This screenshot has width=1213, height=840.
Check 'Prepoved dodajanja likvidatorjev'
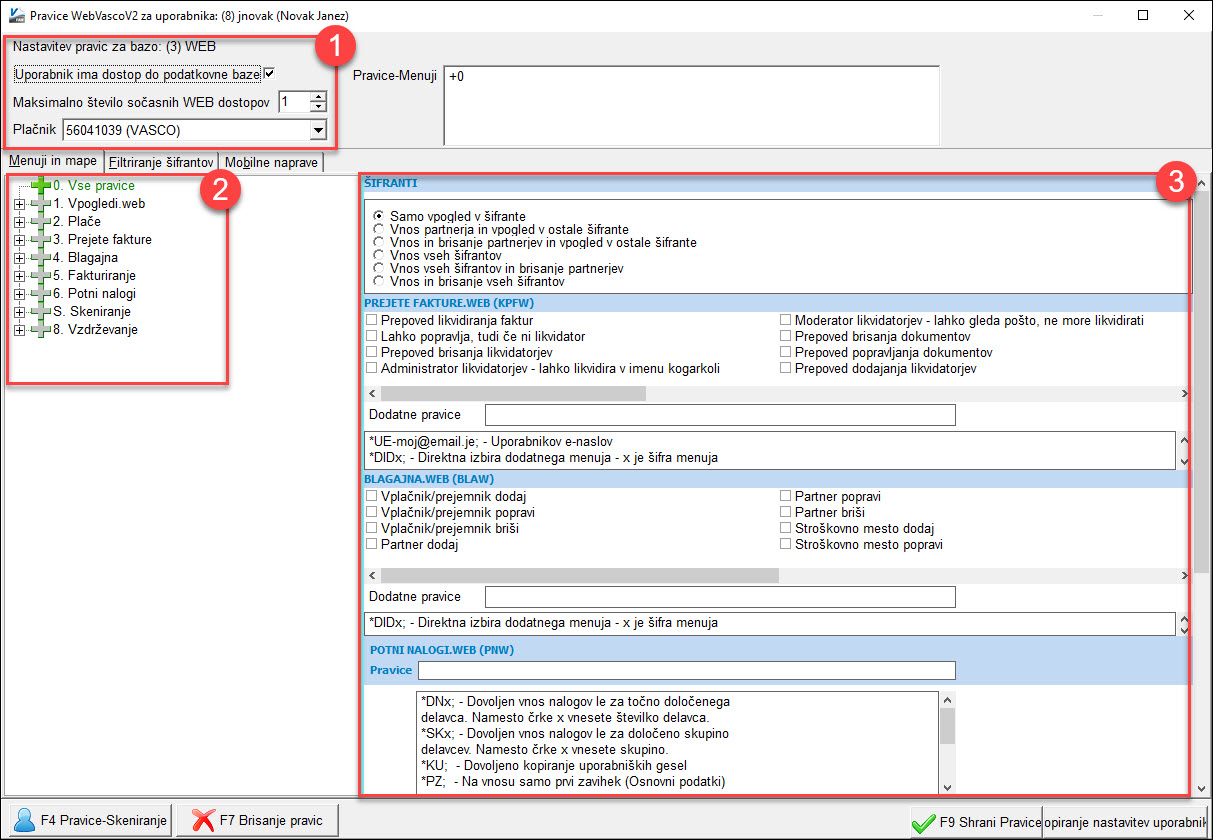[786, 368]
